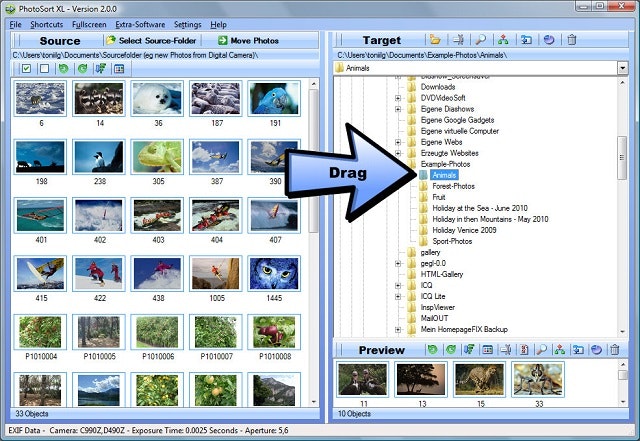The width and height of the screenshot is (640, 441).
Task: Select source thumbnail 305 (chameleon)
Action: coord(157,157)
